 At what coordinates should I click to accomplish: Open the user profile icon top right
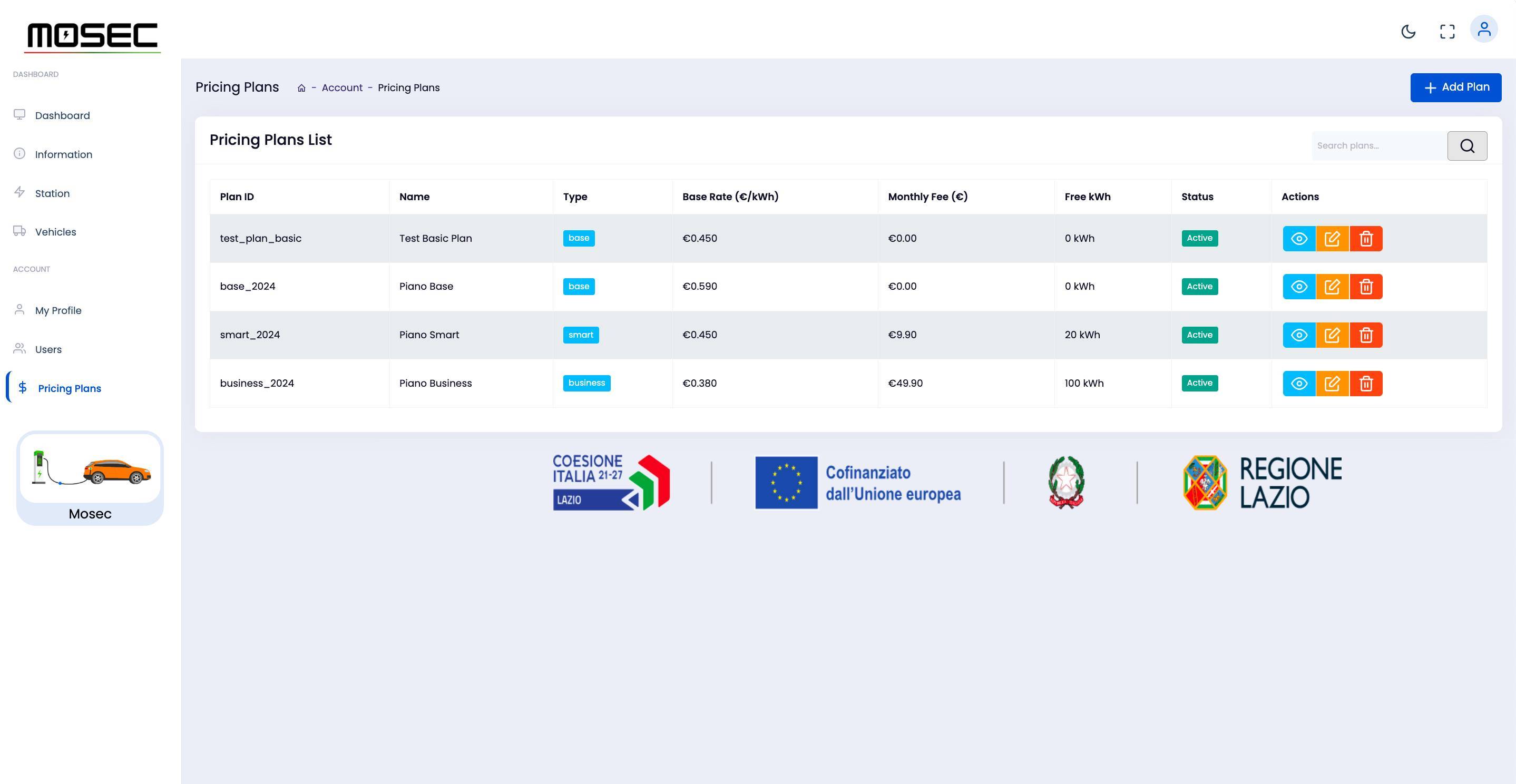point(1484,28)
